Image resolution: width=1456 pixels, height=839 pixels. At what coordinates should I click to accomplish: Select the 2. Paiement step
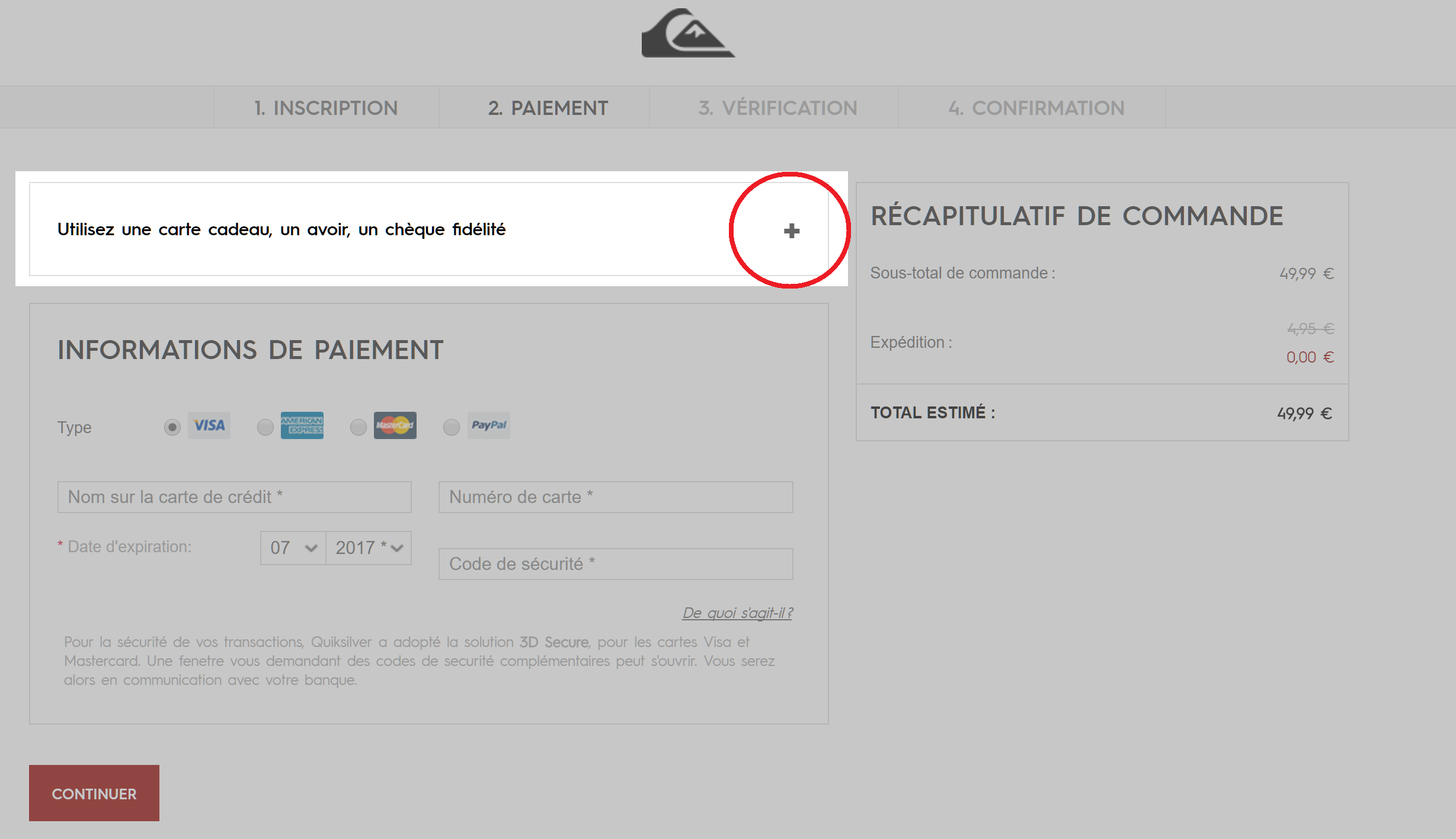coord(548,108)
